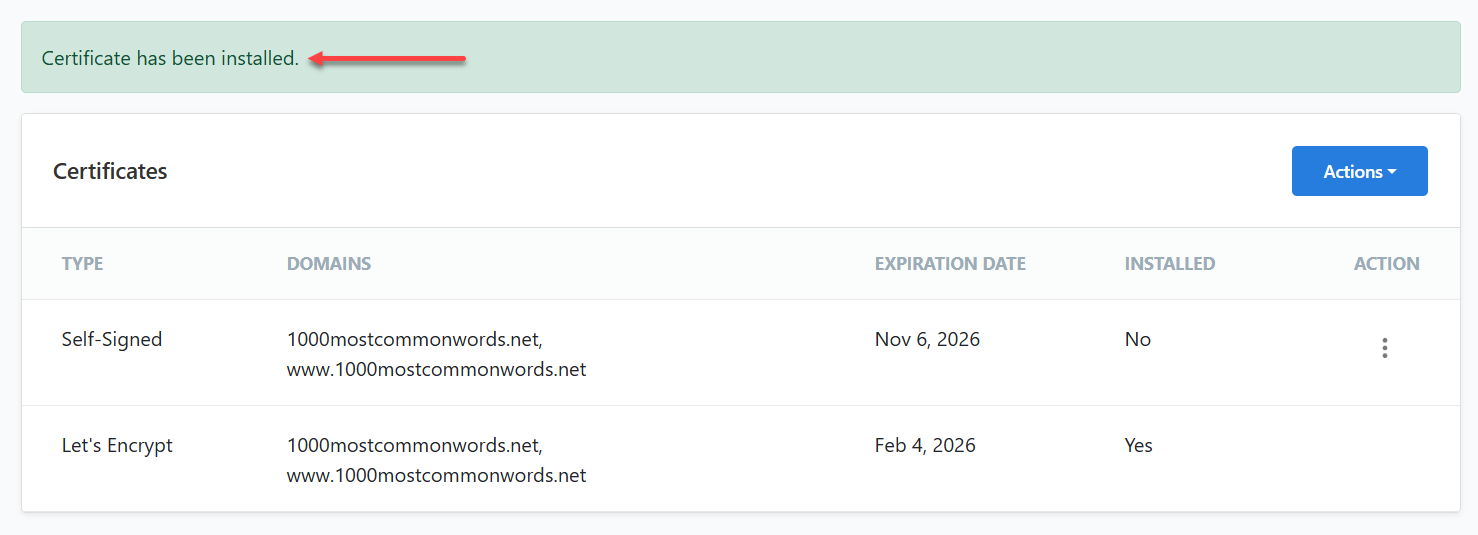
Task: Click Let's Encrypt row www.1000mostcommonwords.net domain
Action: point(436,475)
